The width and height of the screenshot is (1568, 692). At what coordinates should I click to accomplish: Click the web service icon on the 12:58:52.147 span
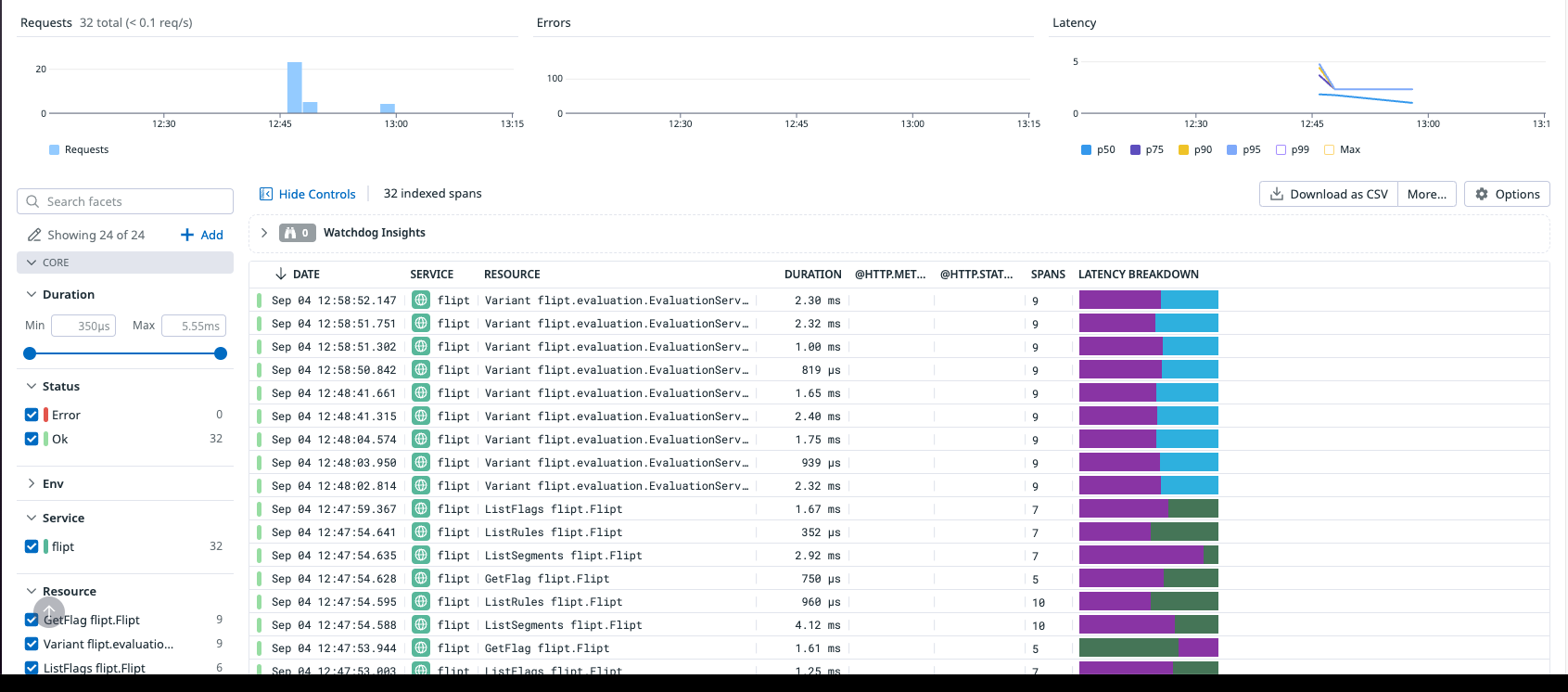point(421,300)
